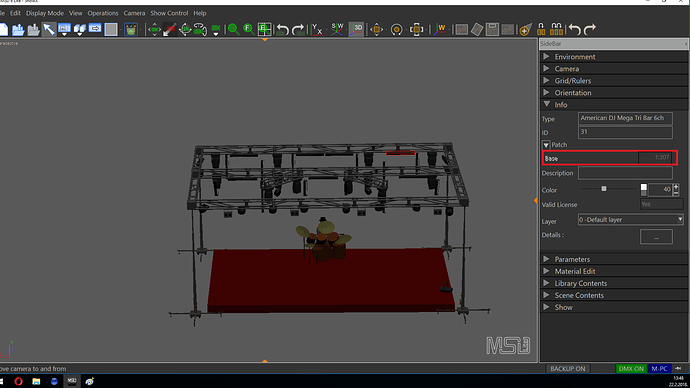This screenshot has height=388, width=690.
Task: Select the arrow pointer tool
Action: coord(49,29)
